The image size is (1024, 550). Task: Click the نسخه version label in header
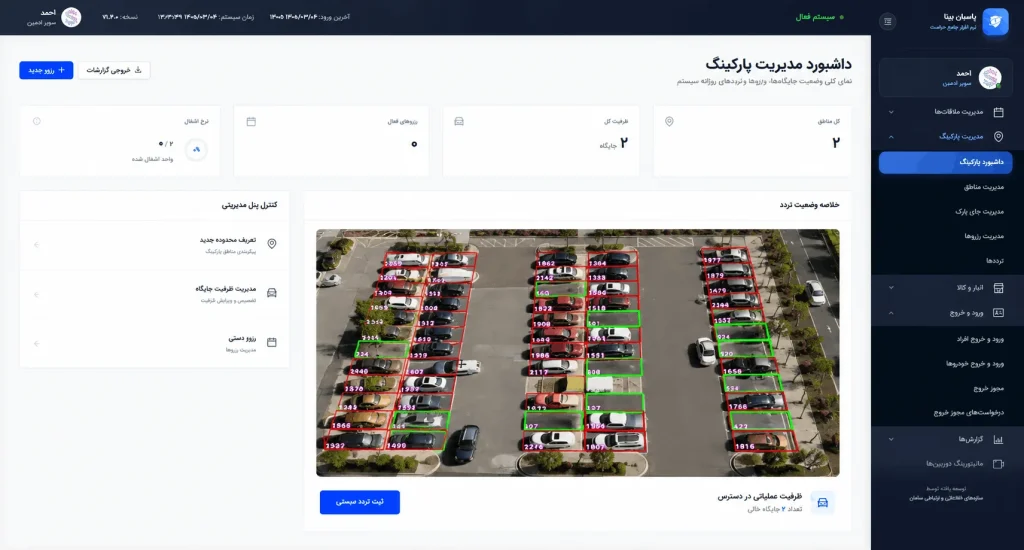click(120, 17)
